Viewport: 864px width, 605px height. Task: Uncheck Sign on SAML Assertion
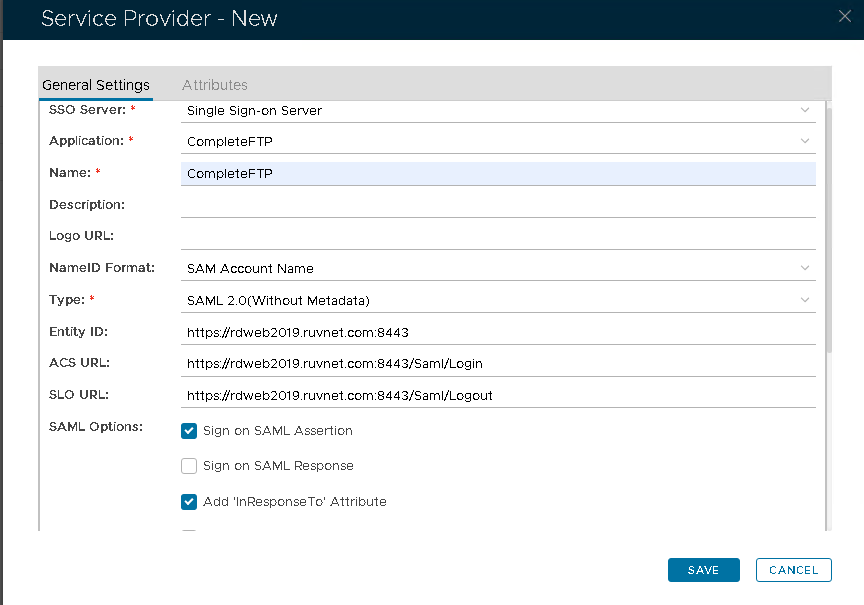click(x=189, y=431)
